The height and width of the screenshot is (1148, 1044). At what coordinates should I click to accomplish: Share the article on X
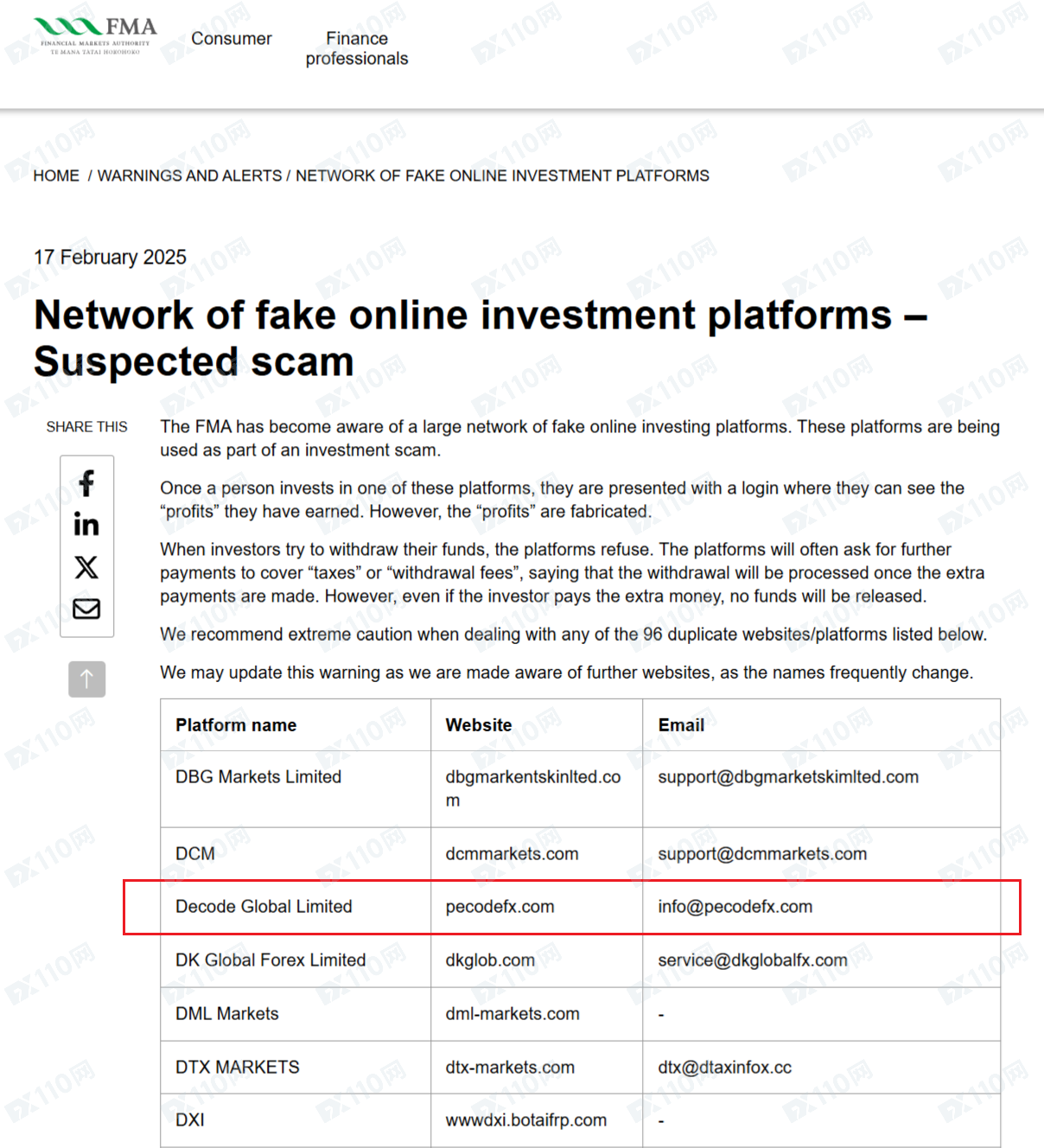[86, 567]
